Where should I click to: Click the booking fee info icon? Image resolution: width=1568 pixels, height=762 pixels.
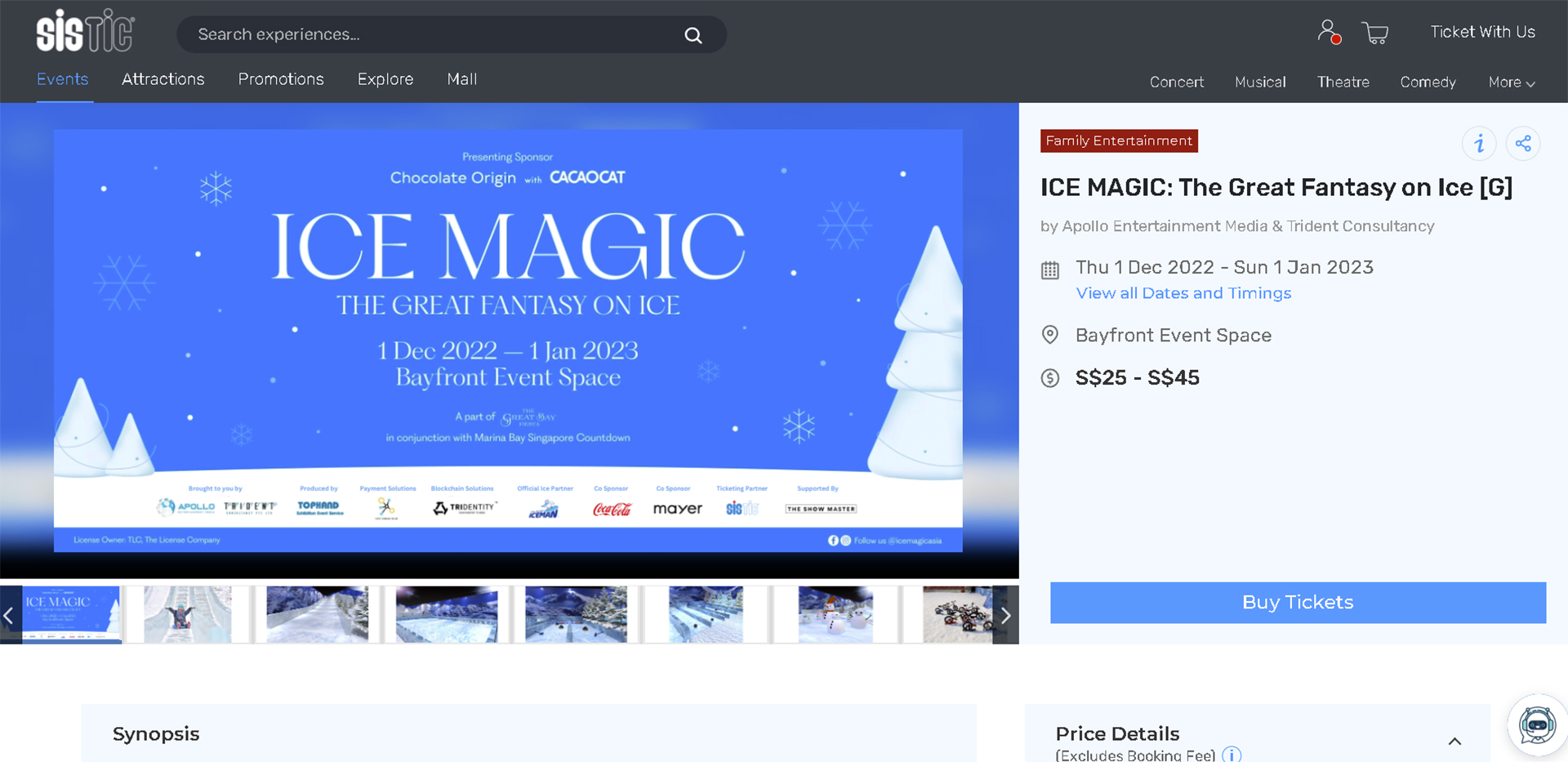click(x=1232, y=755)
